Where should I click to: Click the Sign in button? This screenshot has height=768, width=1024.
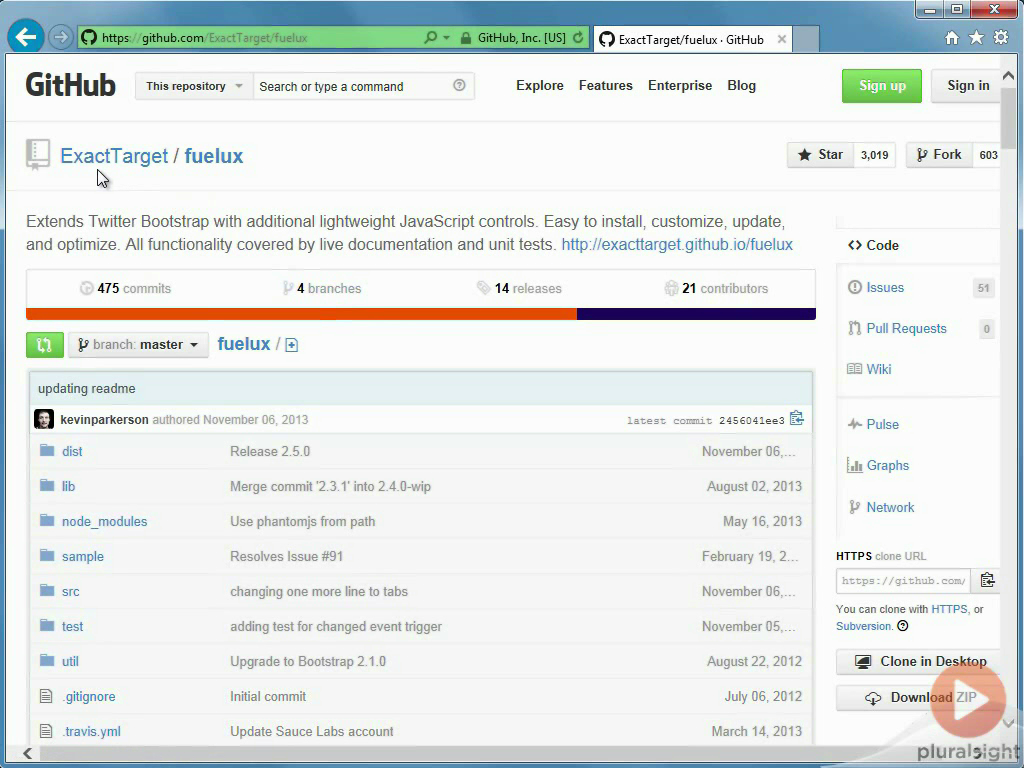pyautogui.click(x=968, y=86)
